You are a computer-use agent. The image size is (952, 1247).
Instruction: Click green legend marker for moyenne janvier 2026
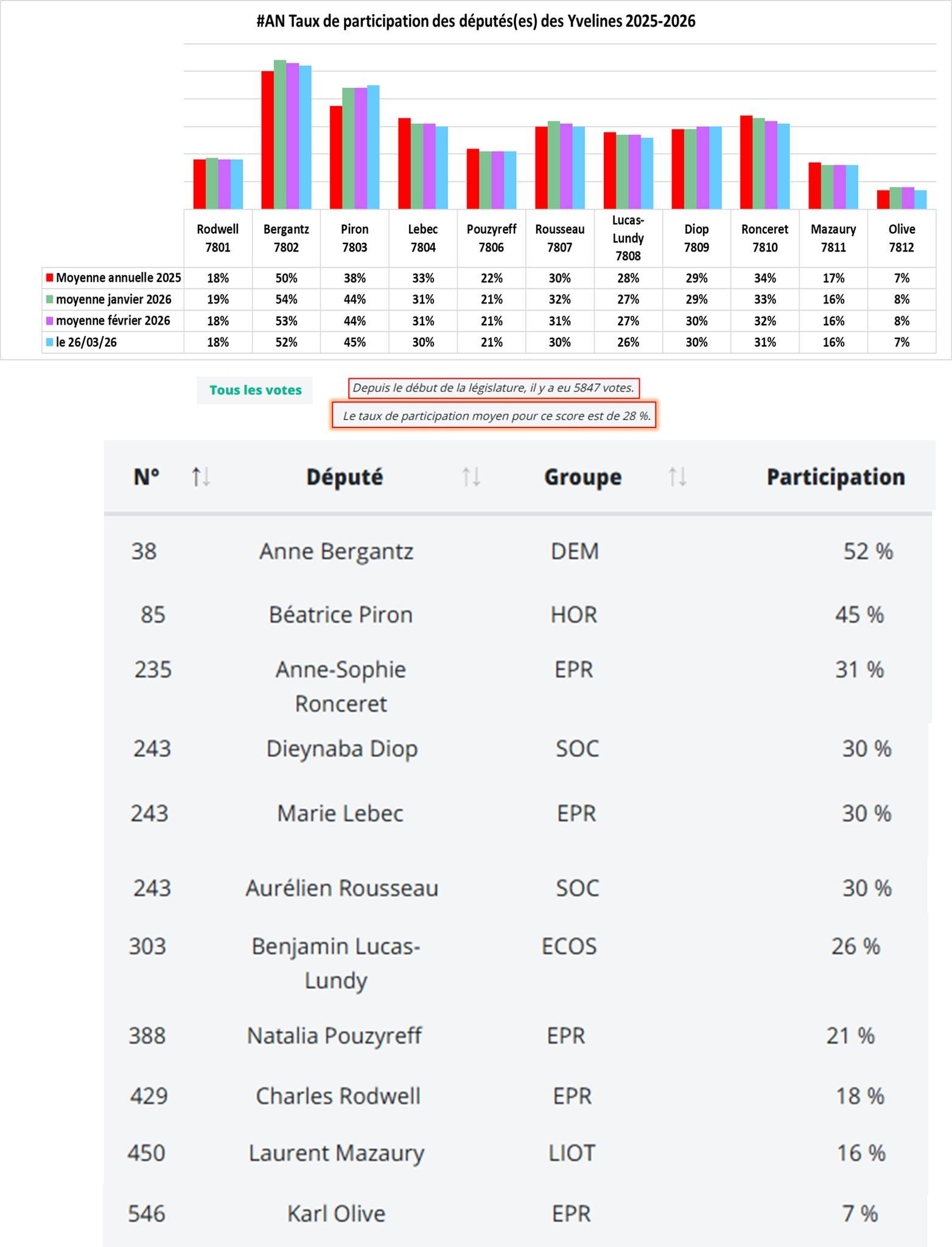tap(50, 299)
